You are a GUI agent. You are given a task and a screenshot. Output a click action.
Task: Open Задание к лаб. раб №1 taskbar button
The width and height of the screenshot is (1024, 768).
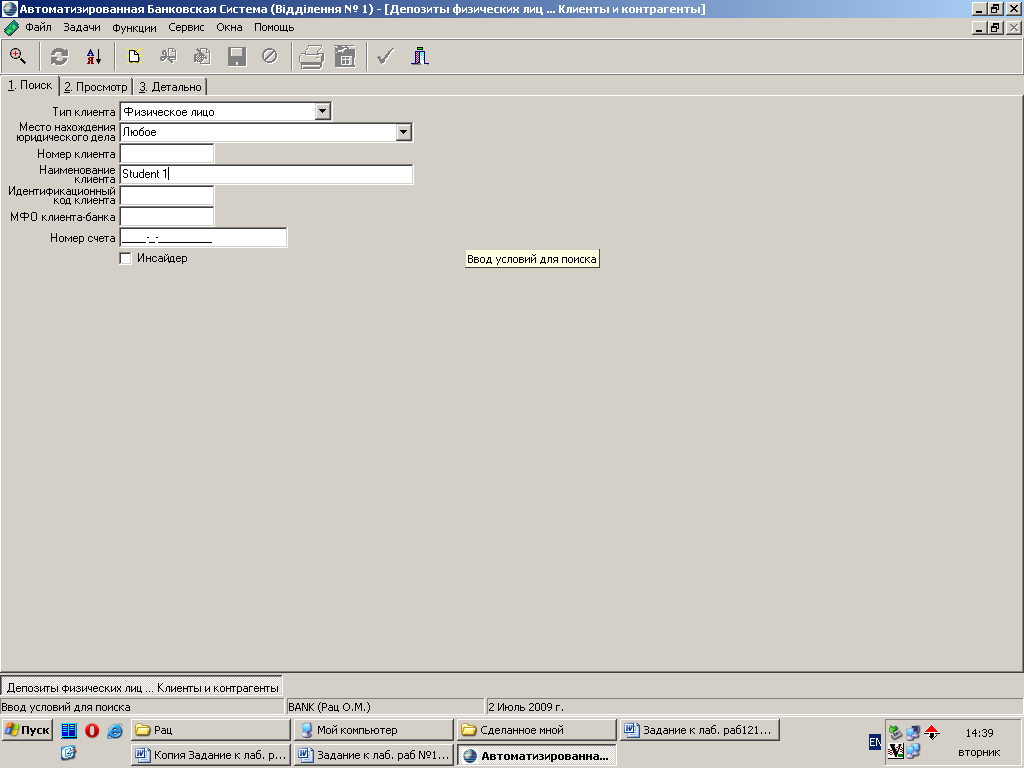coord(374,755)
